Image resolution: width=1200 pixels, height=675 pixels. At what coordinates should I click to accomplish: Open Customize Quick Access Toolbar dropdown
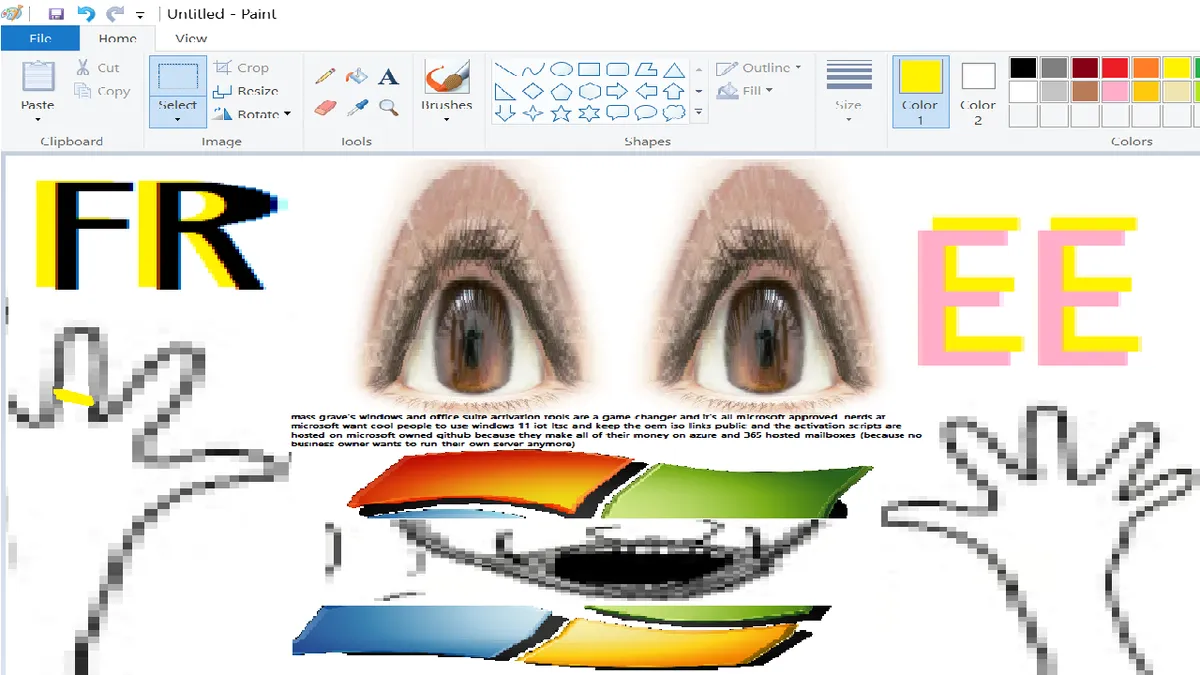tap(141, 15)
